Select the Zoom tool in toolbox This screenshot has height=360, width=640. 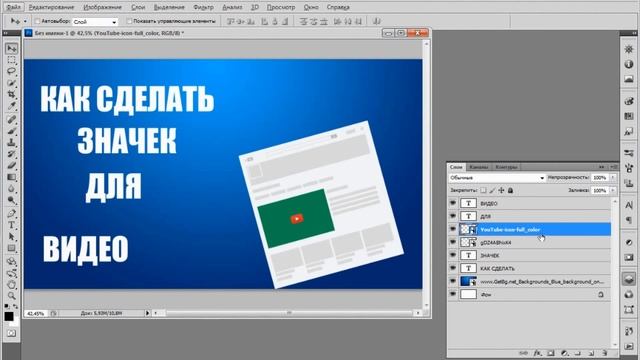pyautogui.click(x=11, y=296)
